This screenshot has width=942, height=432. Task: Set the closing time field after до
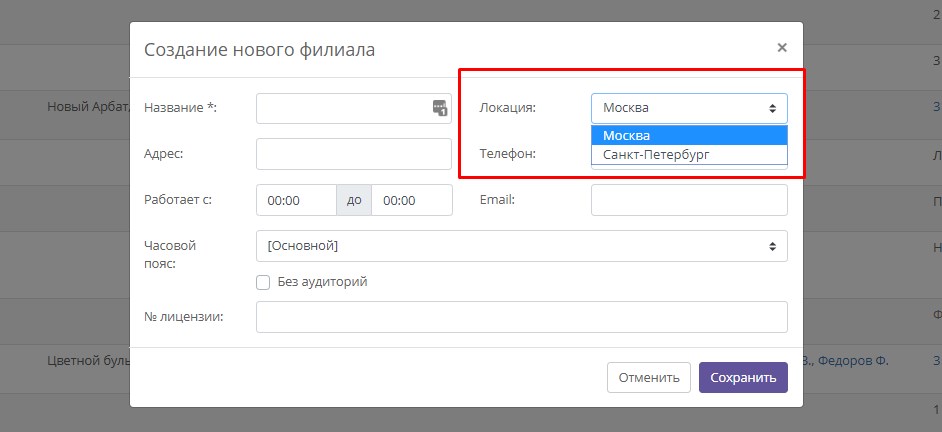click(x=412, y=200)
